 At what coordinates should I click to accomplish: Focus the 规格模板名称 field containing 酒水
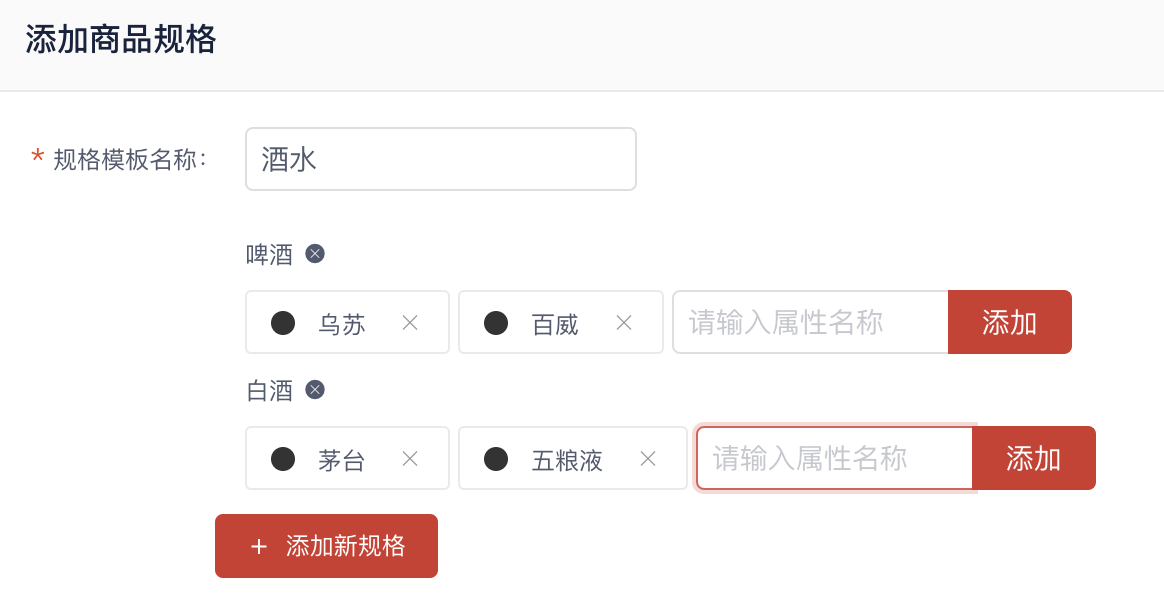coord(441,159)
